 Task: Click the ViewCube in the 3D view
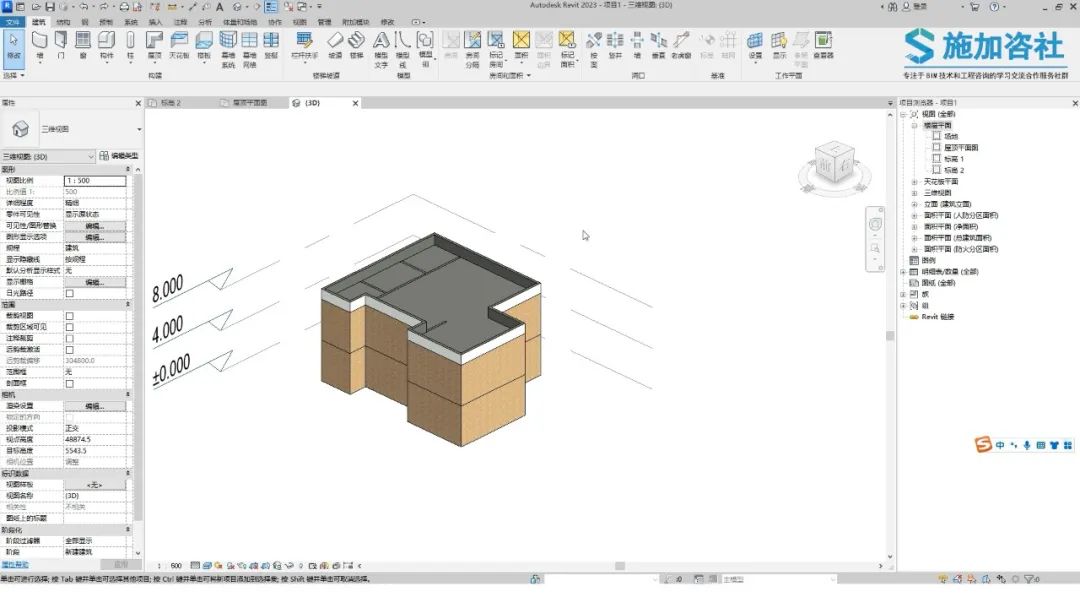[x=834, y=165]
